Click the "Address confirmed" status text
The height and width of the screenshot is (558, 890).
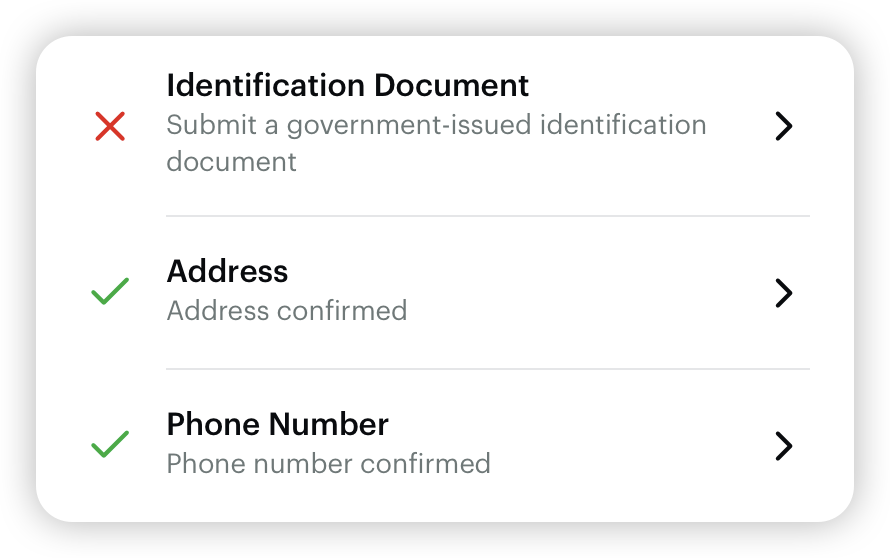286,310
